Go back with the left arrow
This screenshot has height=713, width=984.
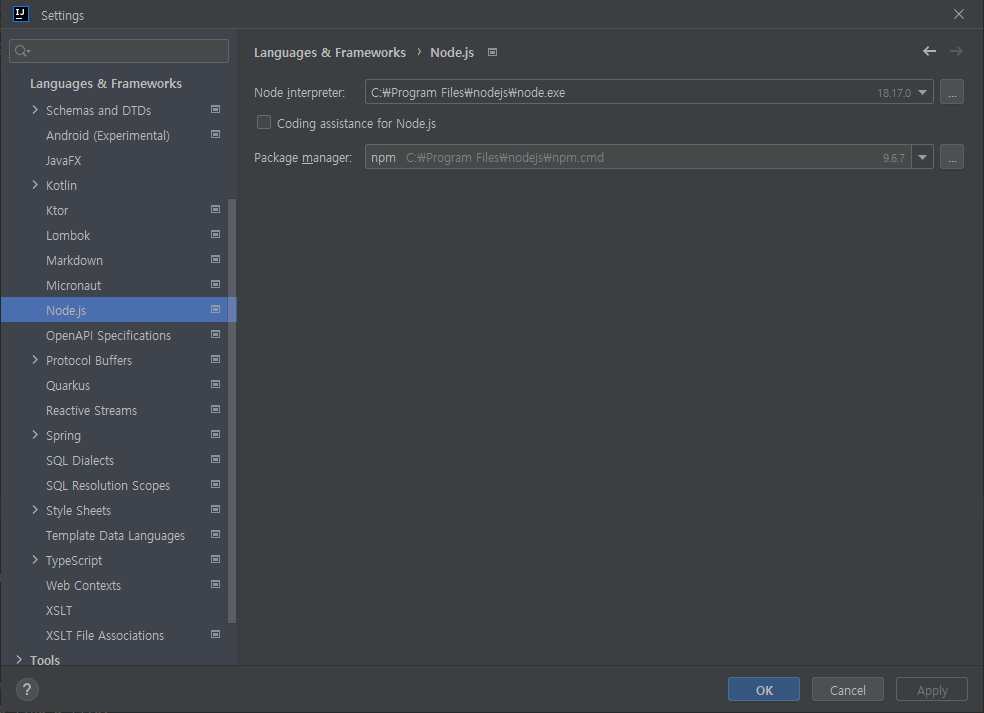[929, 51]
